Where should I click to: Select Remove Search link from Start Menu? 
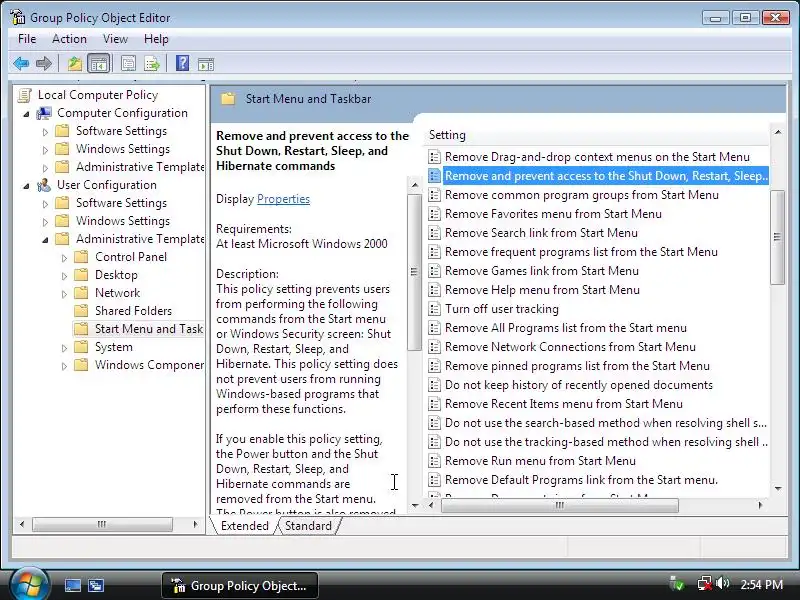point(541,233)
